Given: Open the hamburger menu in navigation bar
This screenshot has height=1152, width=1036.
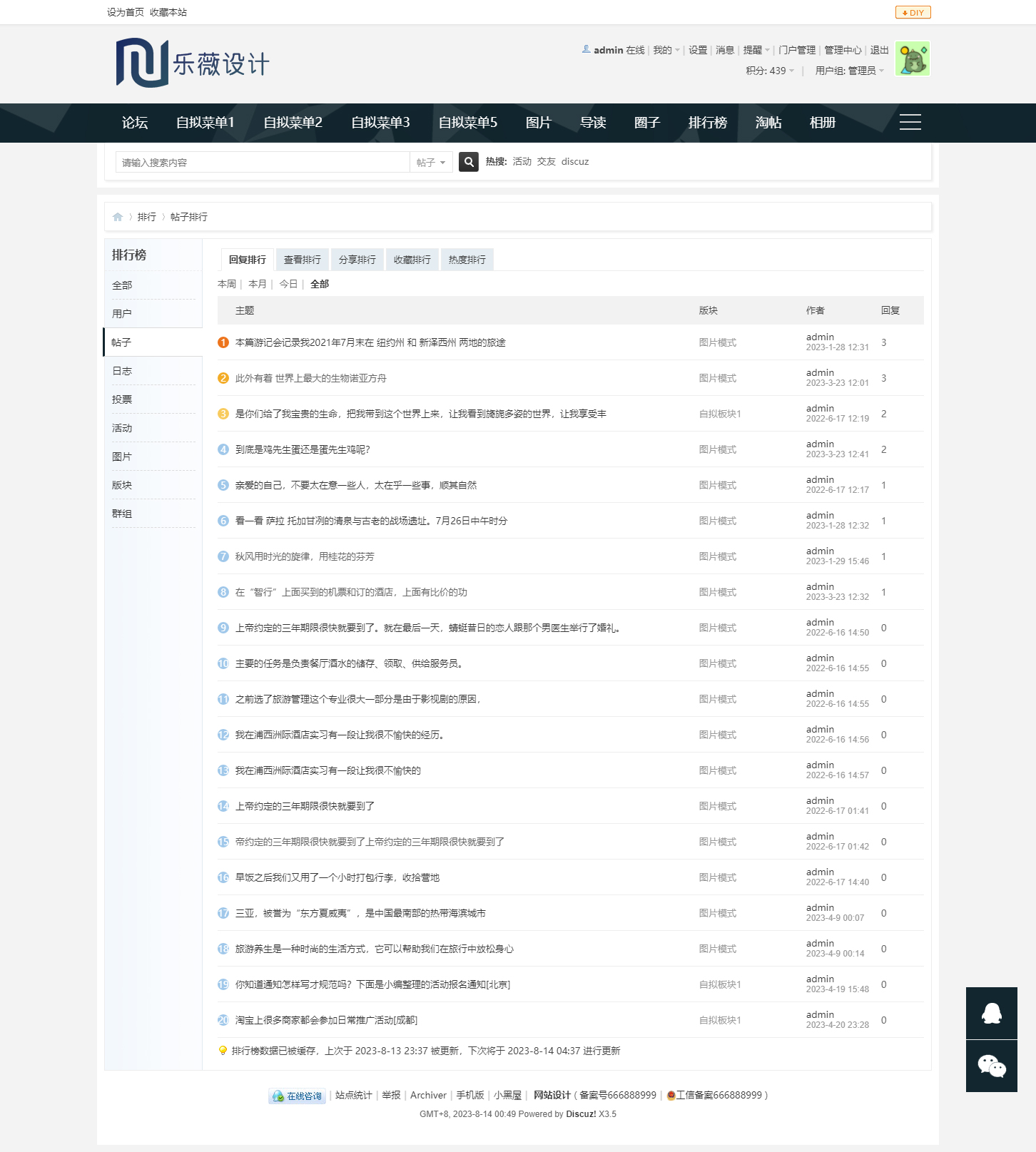Looking at the screenshot, I should click(x=910, y=123).
